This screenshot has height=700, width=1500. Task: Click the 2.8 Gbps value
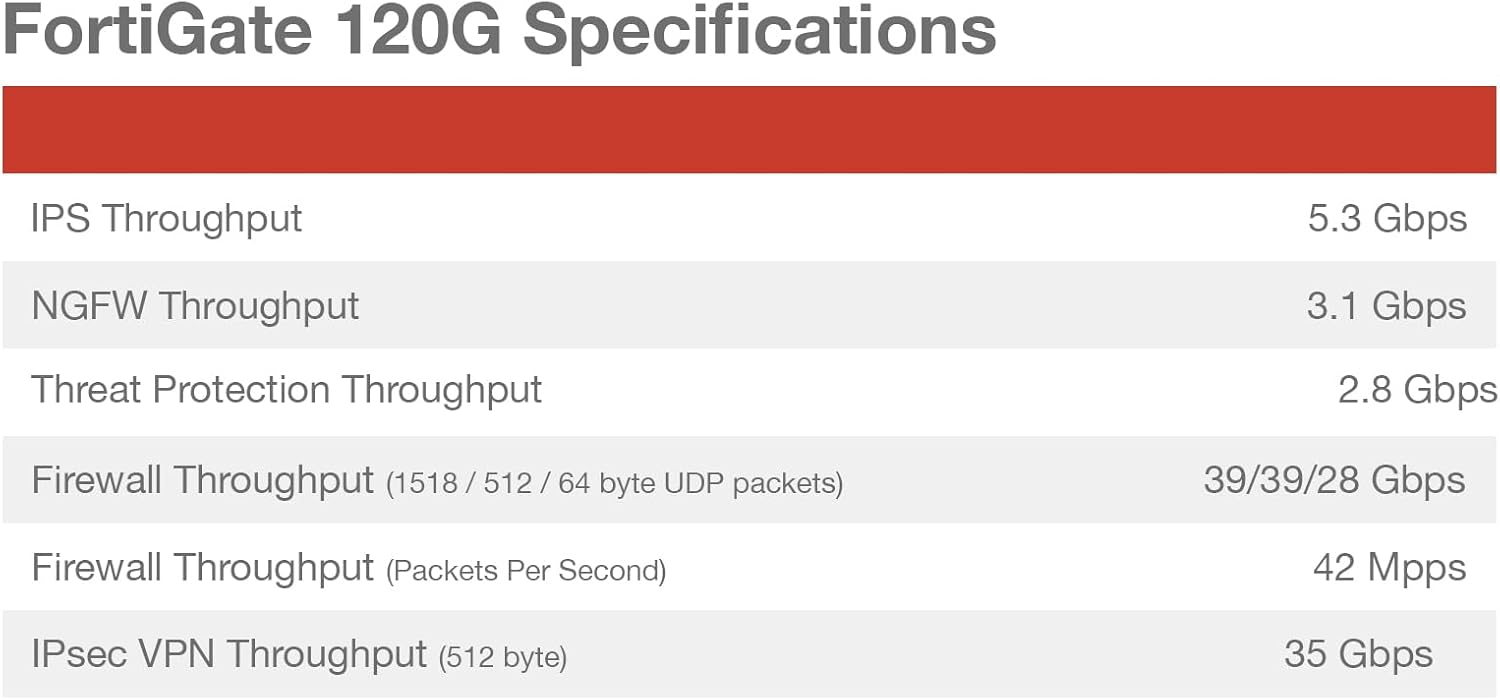coord(1417,390)
